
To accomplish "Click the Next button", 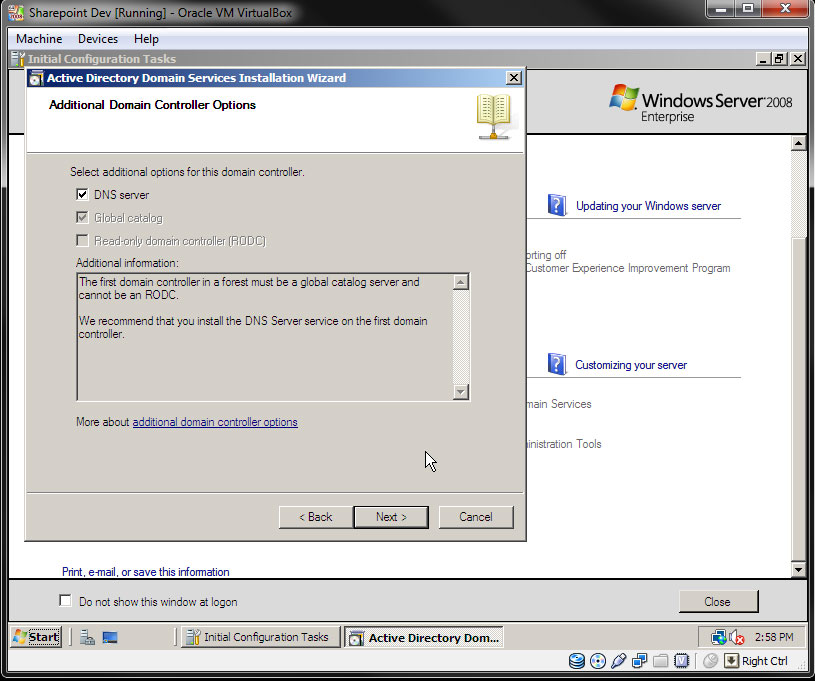I will pos(391,517).
